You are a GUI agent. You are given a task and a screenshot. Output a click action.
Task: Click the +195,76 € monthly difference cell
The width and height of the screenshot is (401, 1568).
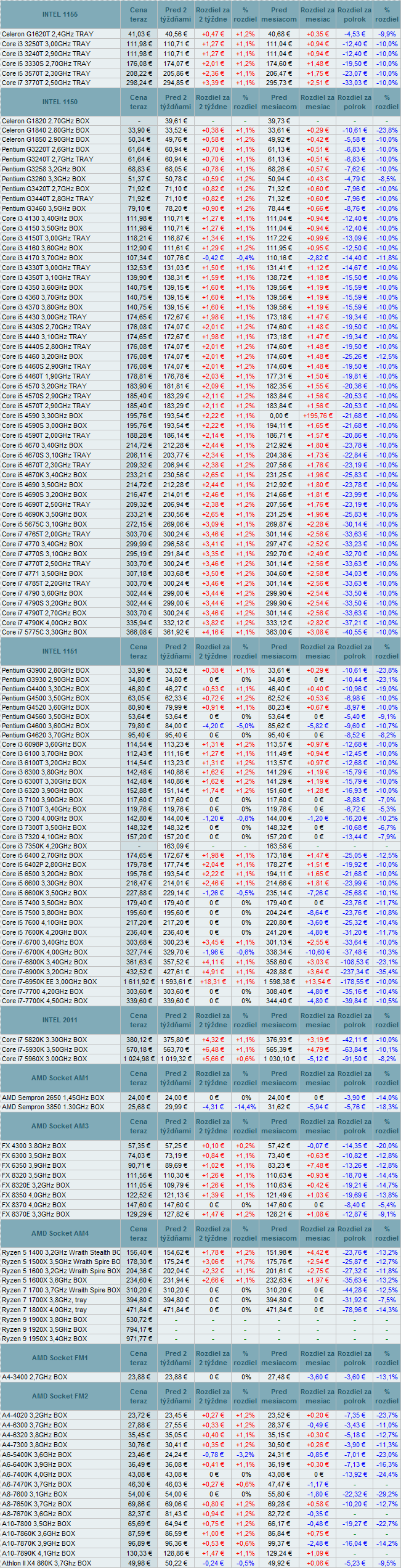(x=318, y=416)
